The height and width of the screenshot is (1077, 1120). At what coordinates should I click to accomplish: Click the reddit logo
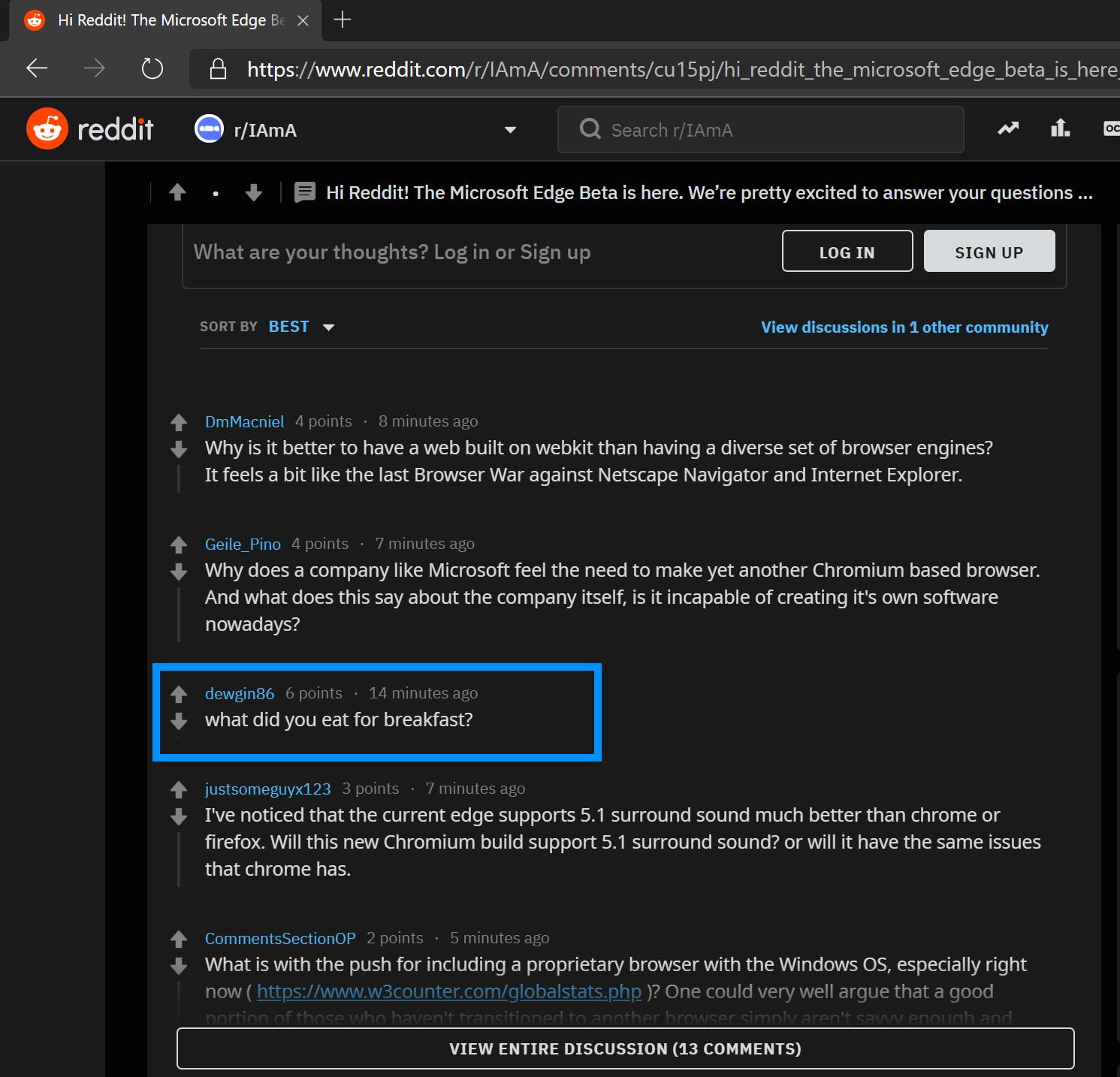pos(90,129)
